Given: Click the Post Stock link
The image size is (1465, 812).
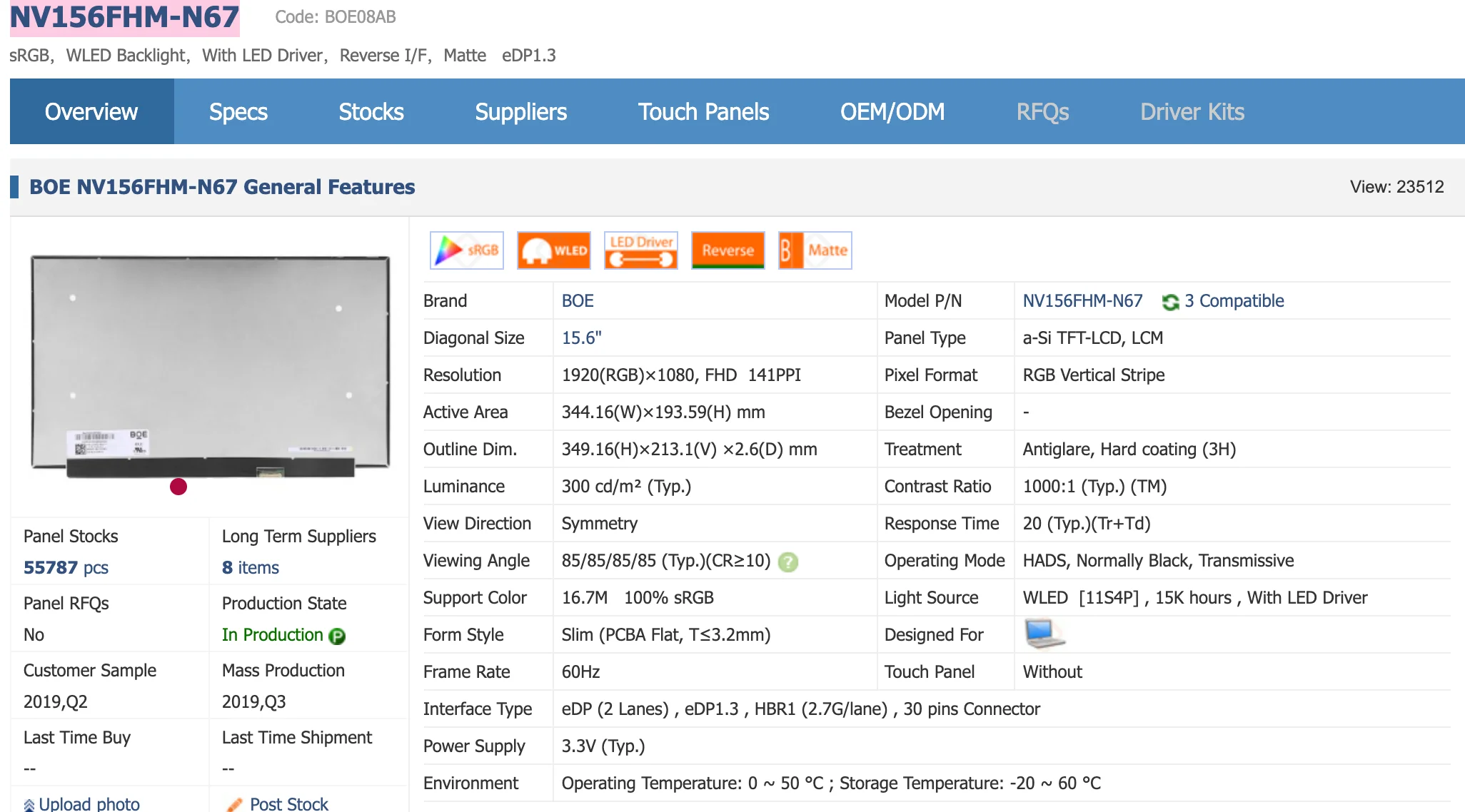Looking at the screenshot, I should point(289,804).
